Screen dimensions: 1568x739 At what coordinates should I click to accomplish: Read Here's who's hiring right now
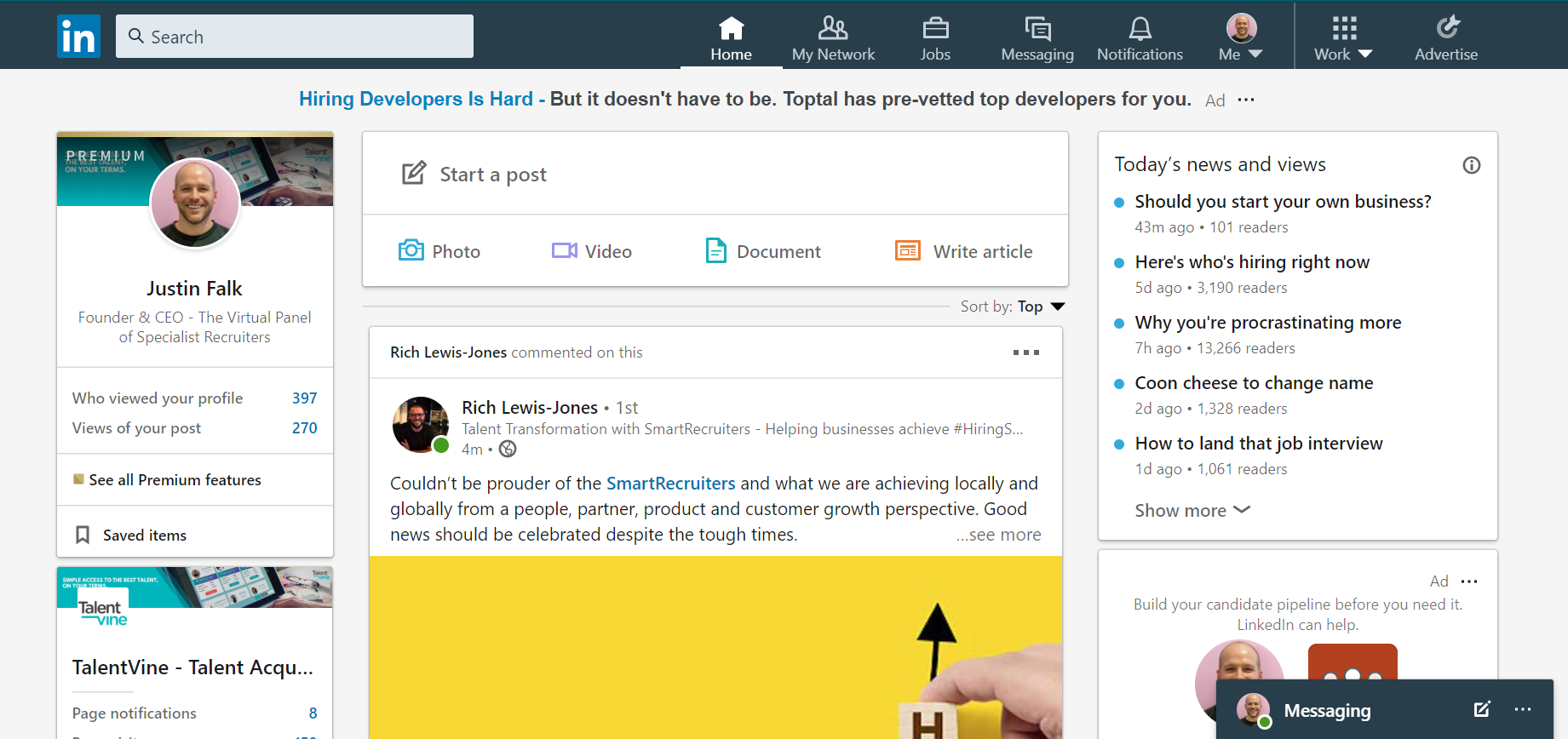[1252, 262]
